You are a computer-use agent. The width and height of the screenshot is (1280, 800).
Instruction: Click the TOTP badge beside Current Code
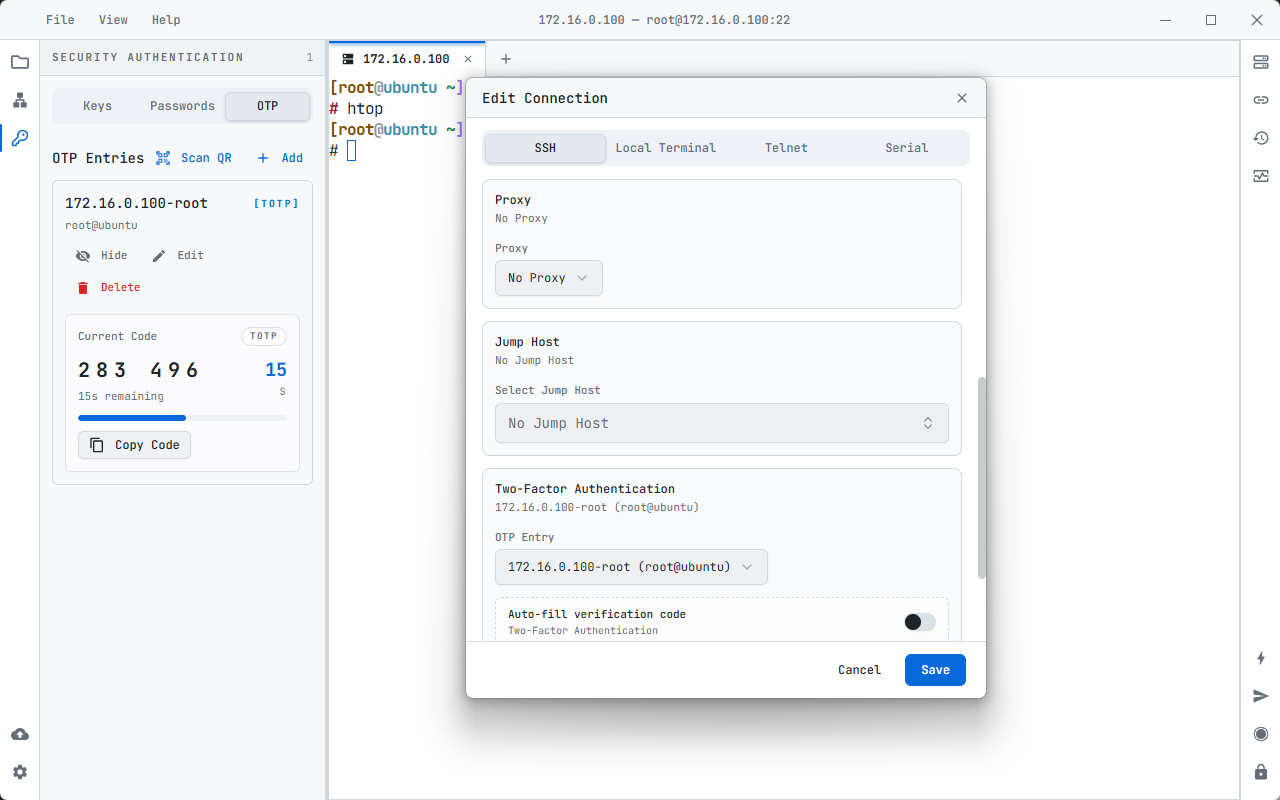coord(264,337)
